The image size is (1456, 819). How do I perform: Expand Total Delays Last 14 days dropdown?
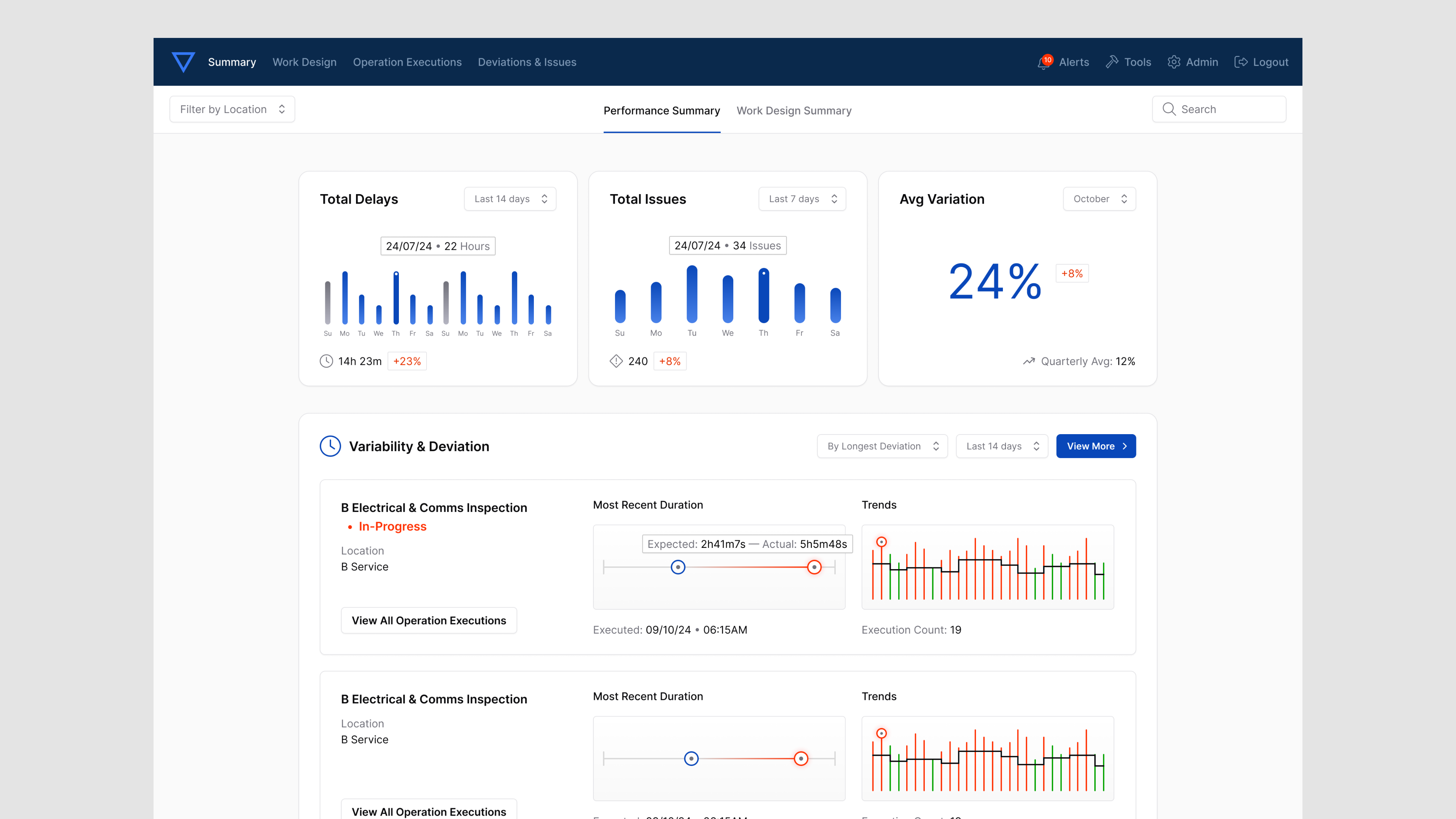[510, 199]
